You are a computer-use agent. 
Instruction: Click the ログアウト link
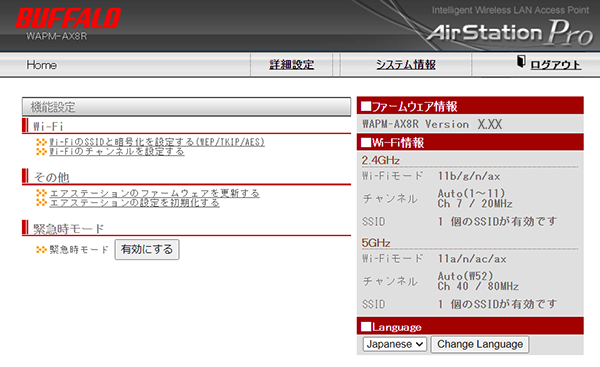coord(556,65)
